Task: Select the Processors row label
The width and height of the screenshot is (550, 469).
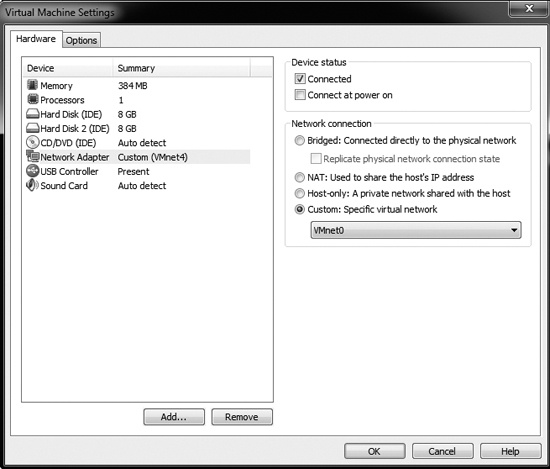Action: click(62, 100)
